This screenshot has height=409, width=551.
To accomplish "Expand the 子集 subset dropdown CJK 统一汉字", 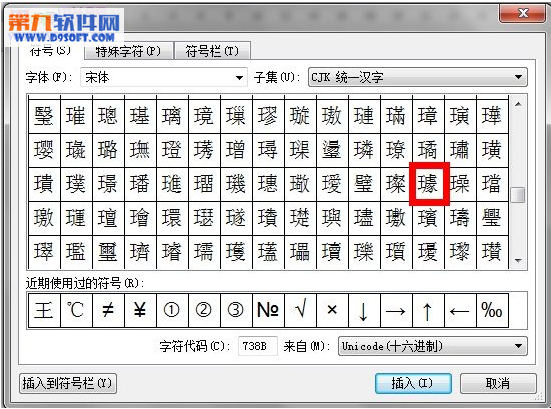I will tap(417, 77).
